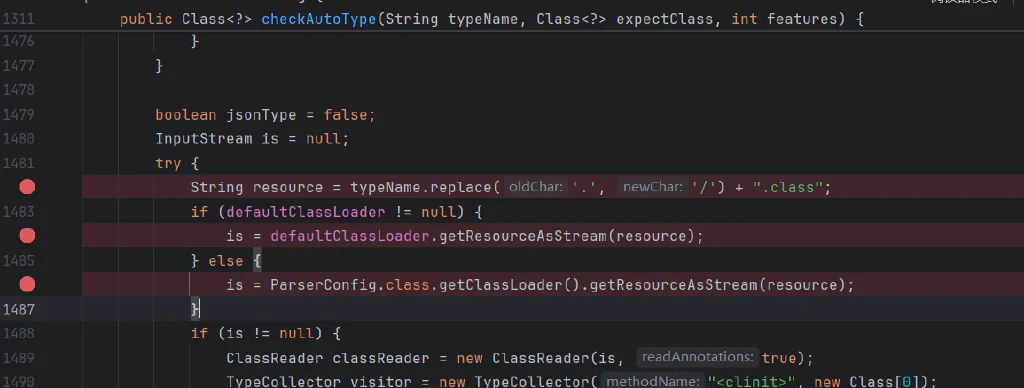
Task: Click line number 1489 in the gutter
Action: [x=18, y=358]
